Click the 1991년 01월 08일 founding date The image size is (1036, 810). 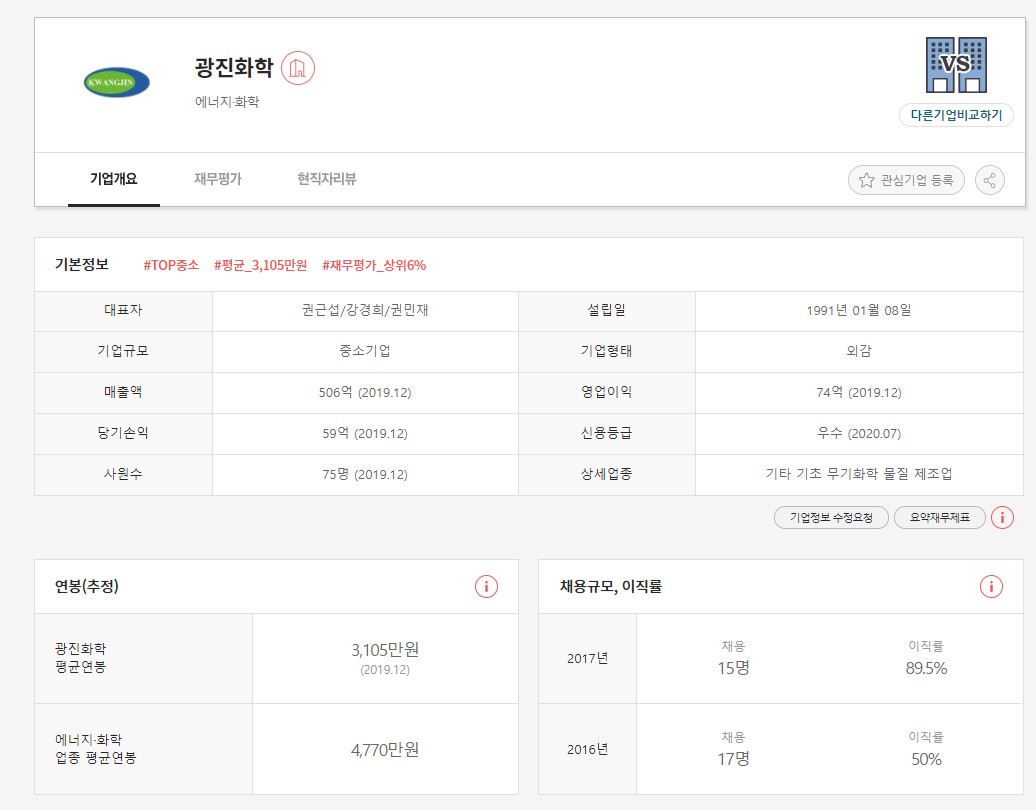pyautogui.click(x=859, y=311)
